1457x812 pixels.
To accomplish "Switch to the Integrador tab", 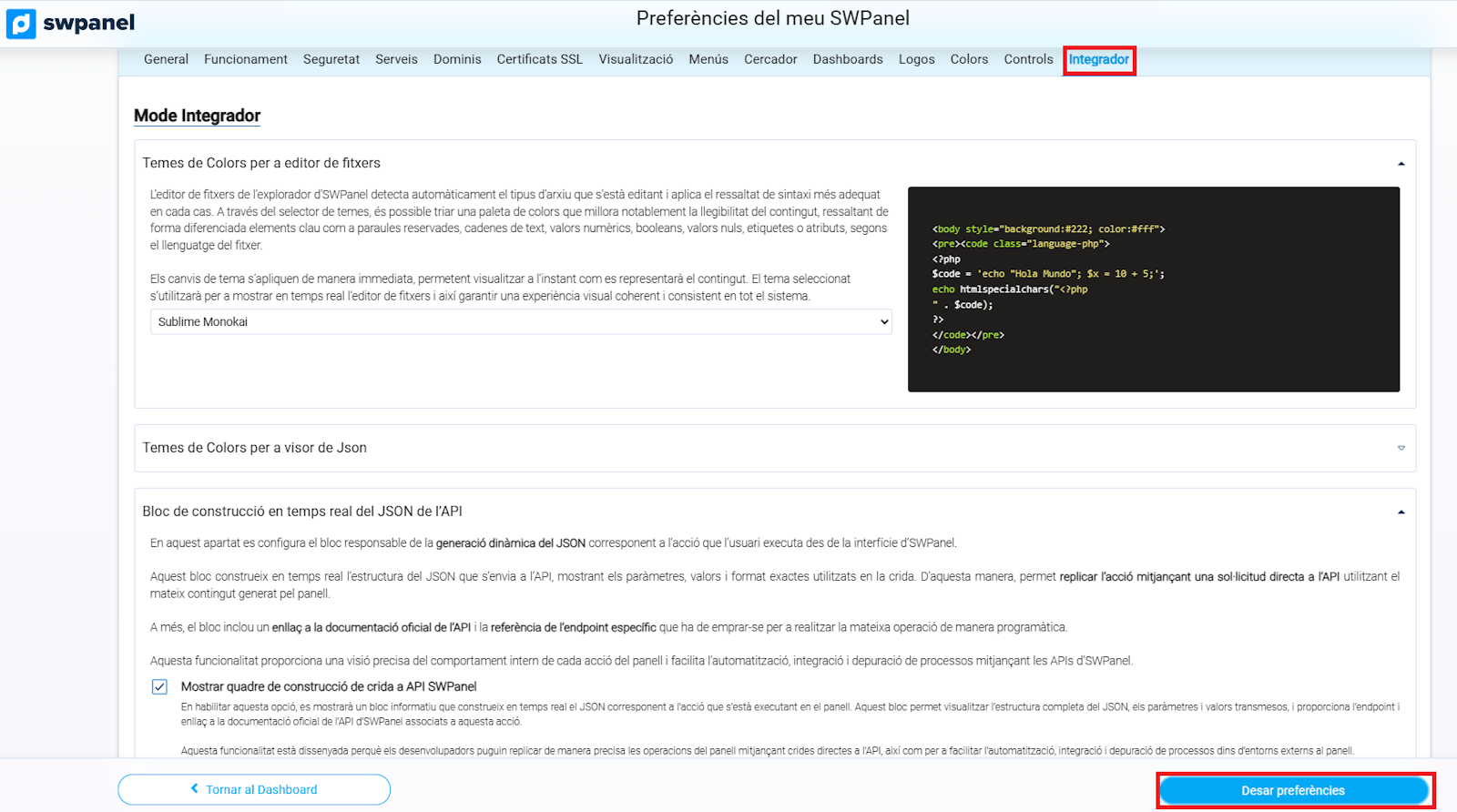I will pos(1098,60).
